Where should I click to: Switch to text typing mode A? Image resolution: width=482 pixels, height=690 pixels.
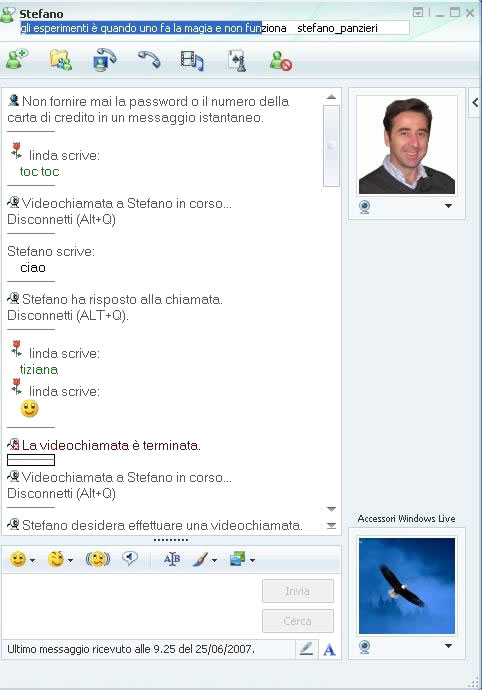pos(329,650)
